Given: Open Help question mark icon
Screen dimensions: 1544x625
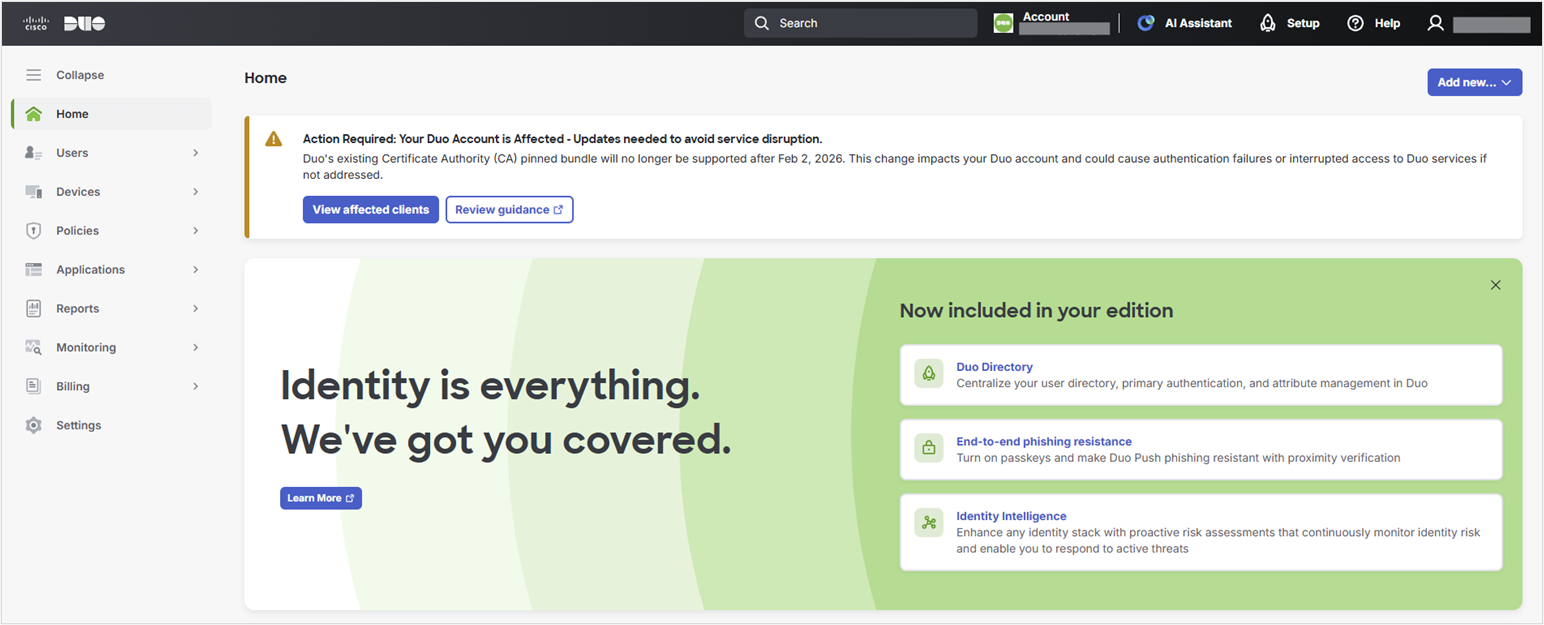Looking at the screenshot, I should 1356,23.
